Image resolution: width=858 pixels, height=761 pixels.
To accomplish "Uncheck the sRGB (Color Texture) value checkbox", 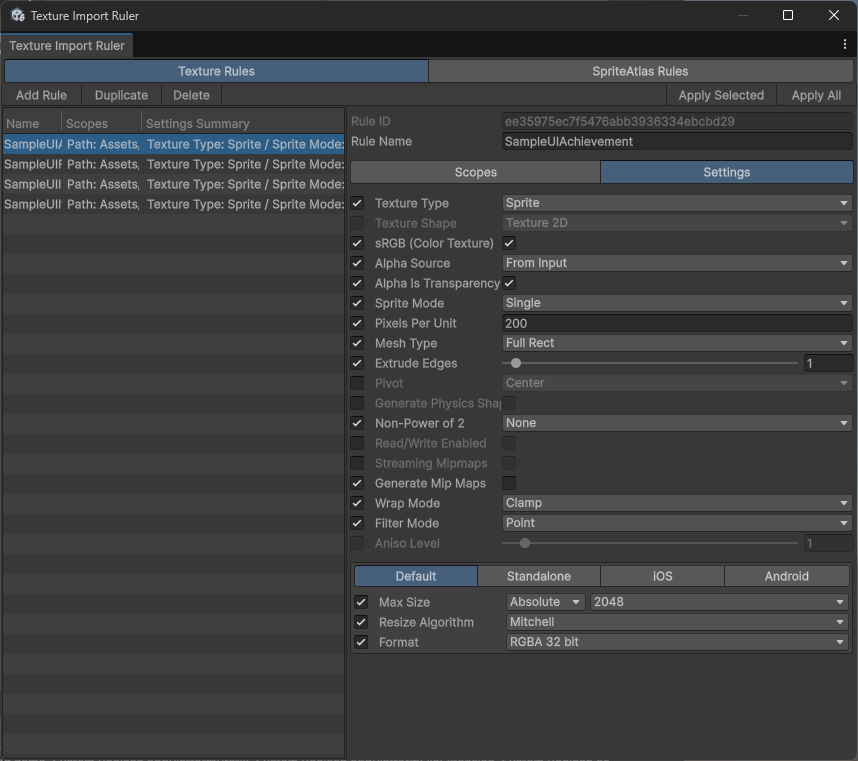I will click(x=509, y=243).
